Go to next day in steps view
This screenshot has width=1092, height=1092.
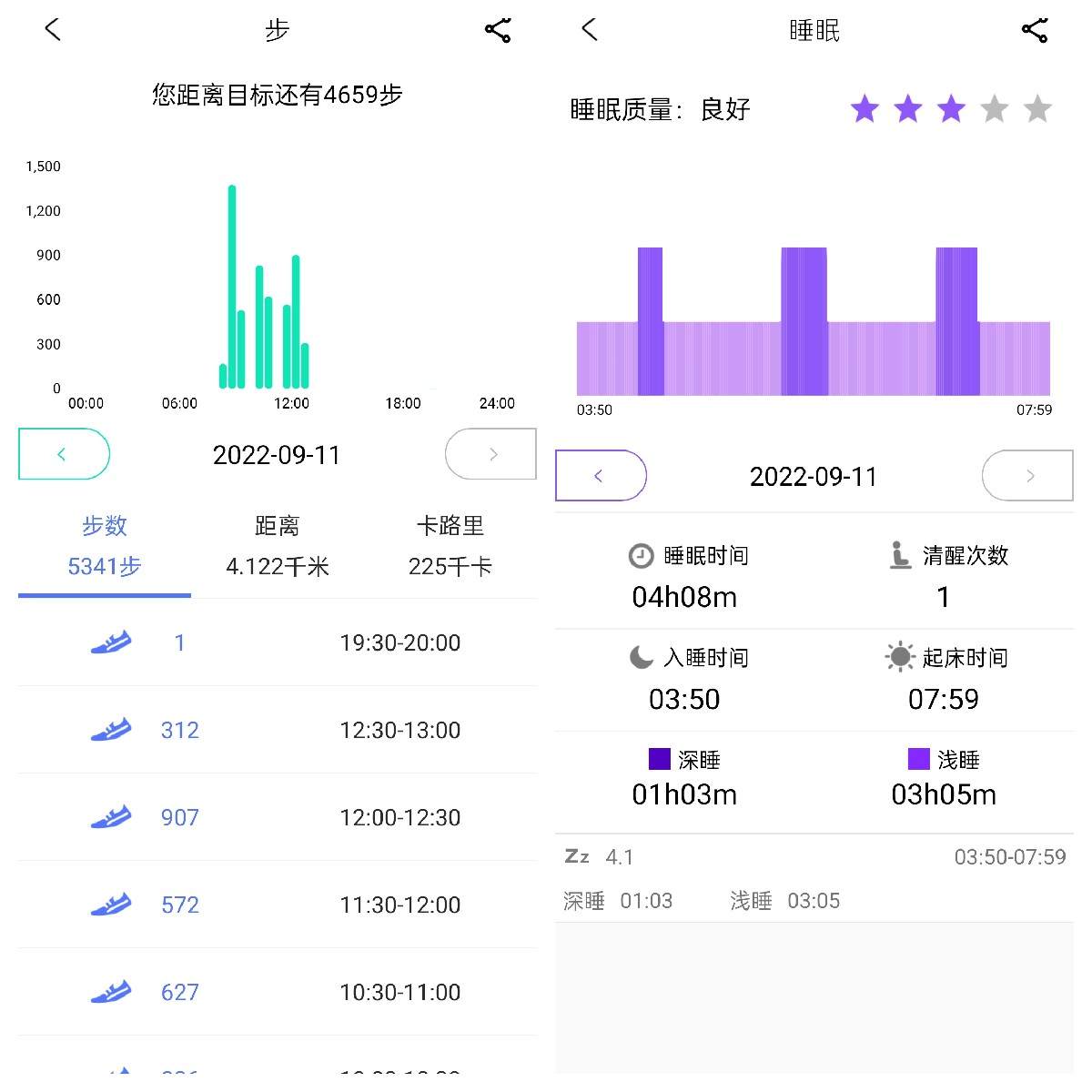[490, 454]
